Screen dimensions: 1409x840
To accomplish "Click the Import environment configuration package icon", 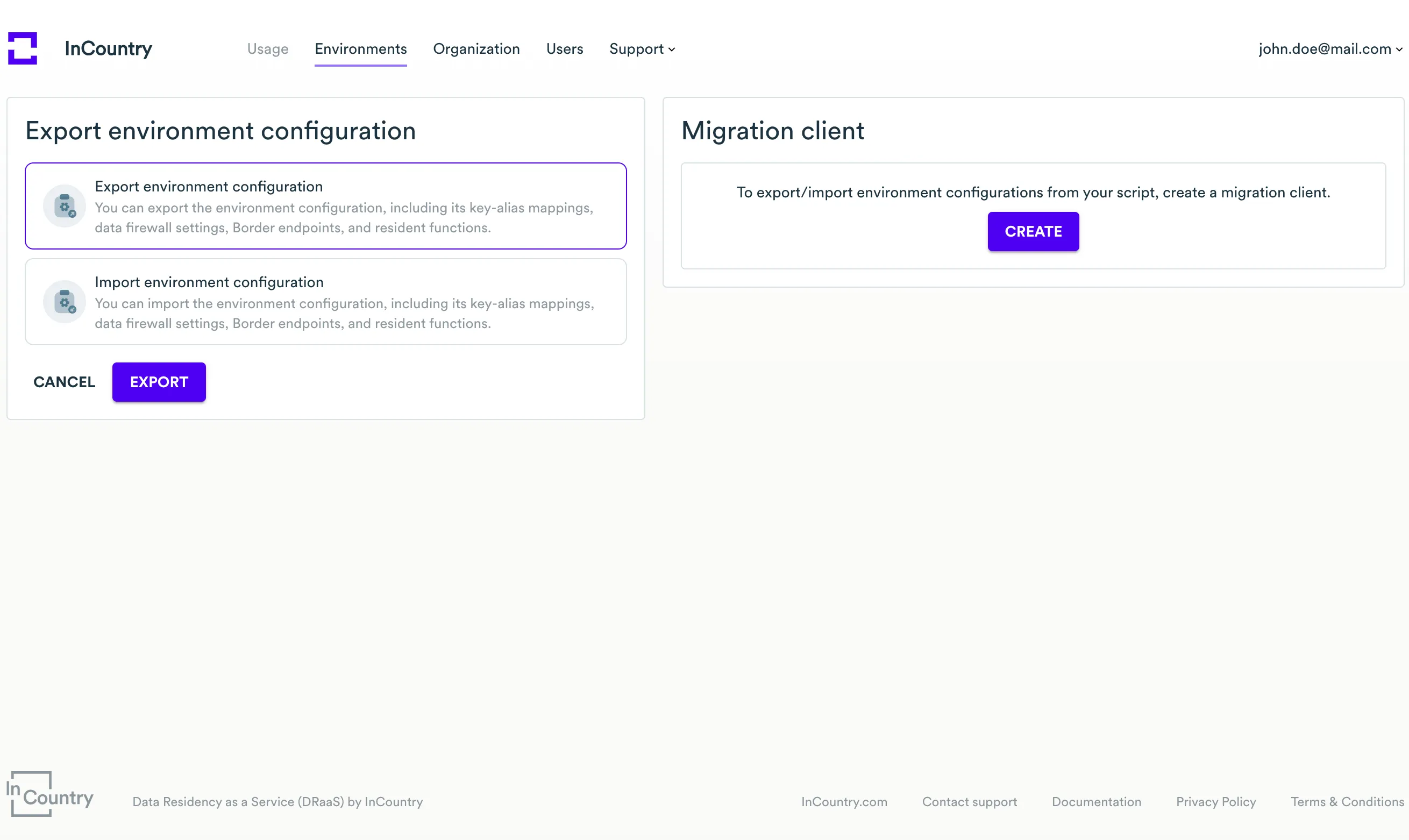I will (64, 301).
